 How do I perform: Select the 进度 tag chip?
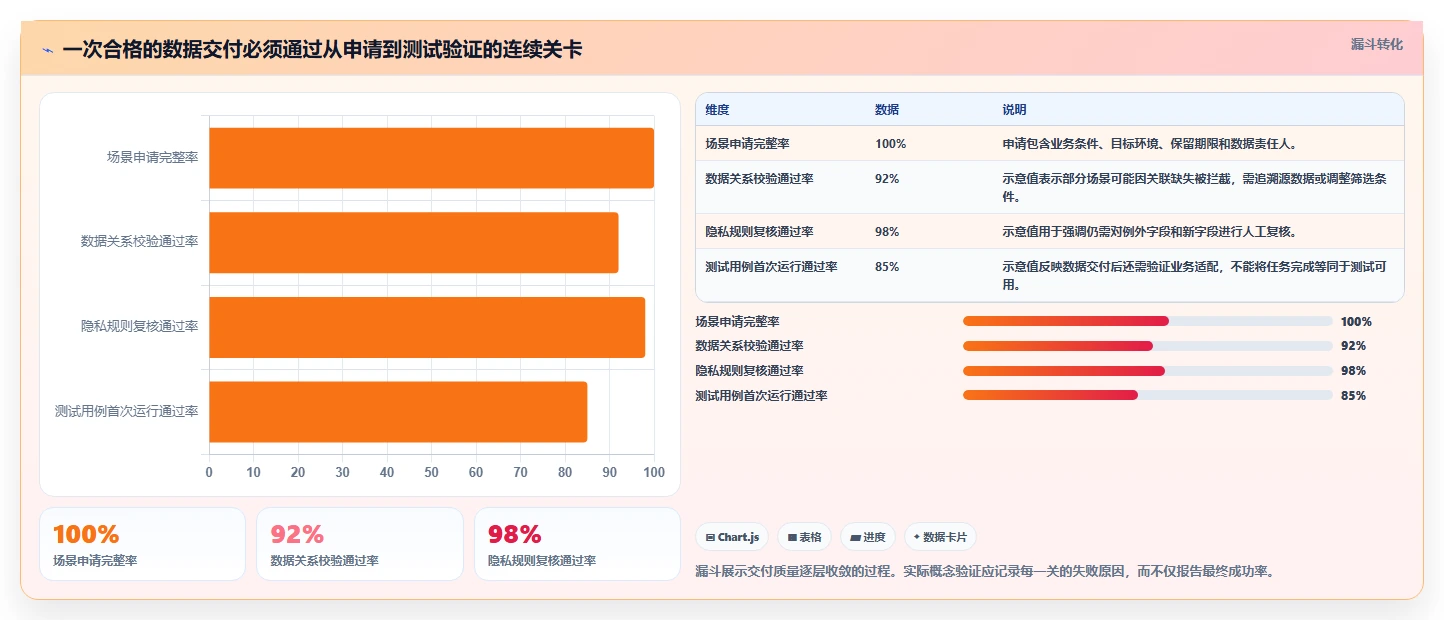(868, 537)
